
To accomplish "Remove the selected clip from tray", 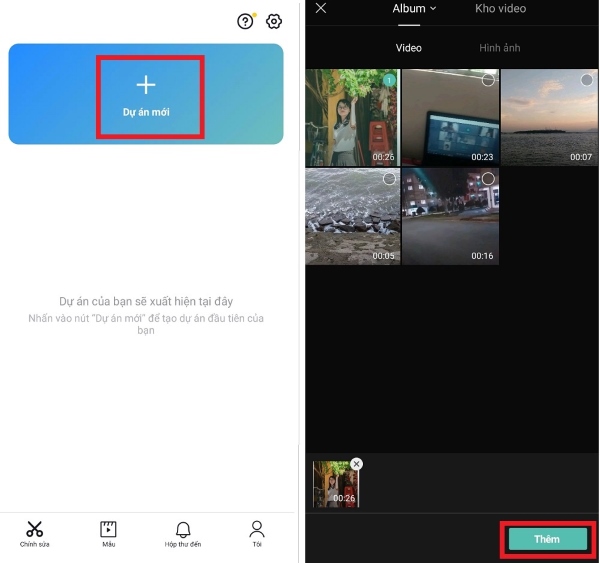I will [357, 464].
